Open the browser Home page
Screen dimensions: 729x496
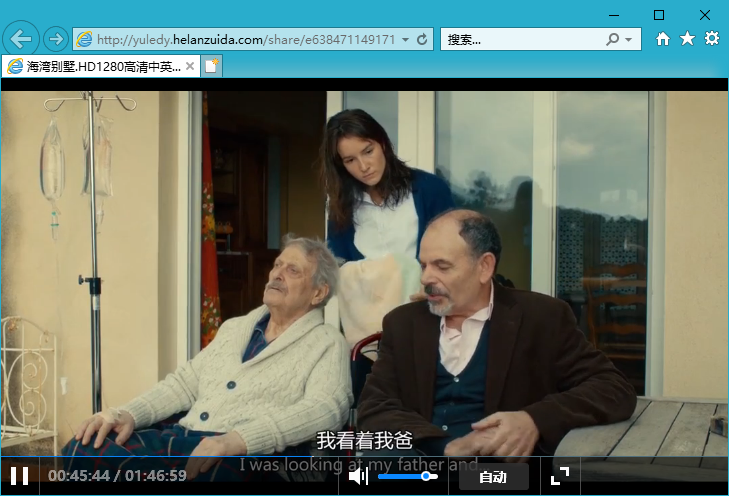pyautogui.click(x=663, y=39)
